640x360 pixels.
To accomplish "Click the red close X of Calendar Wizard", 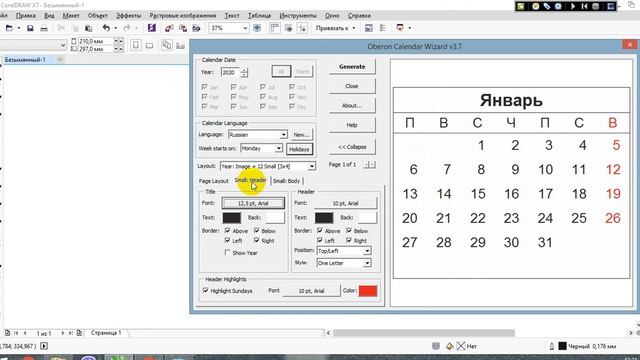I will click(630, 44).
